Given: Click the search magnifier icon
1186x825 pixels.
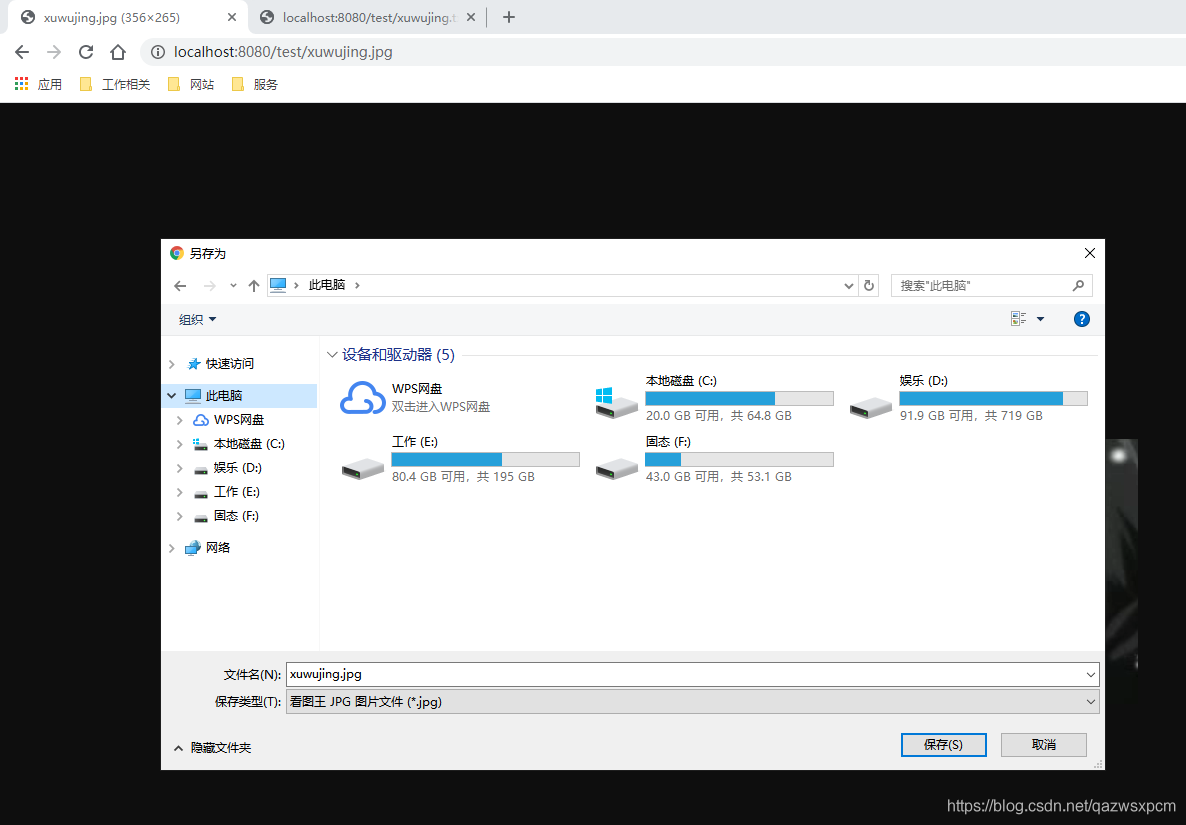Looking at the screenshot, I should 1078,285.
